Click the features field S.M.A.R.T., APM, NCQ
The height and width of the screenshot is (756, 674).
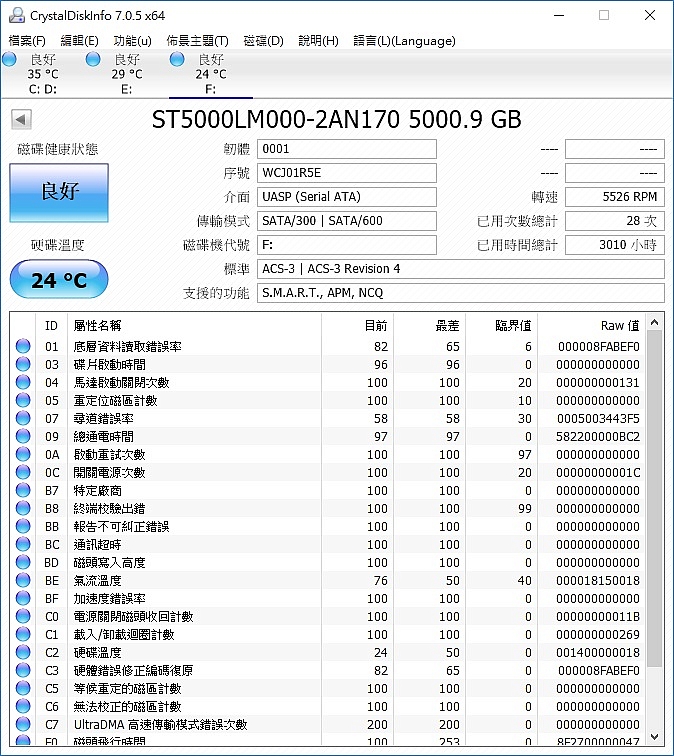(460, 293)
